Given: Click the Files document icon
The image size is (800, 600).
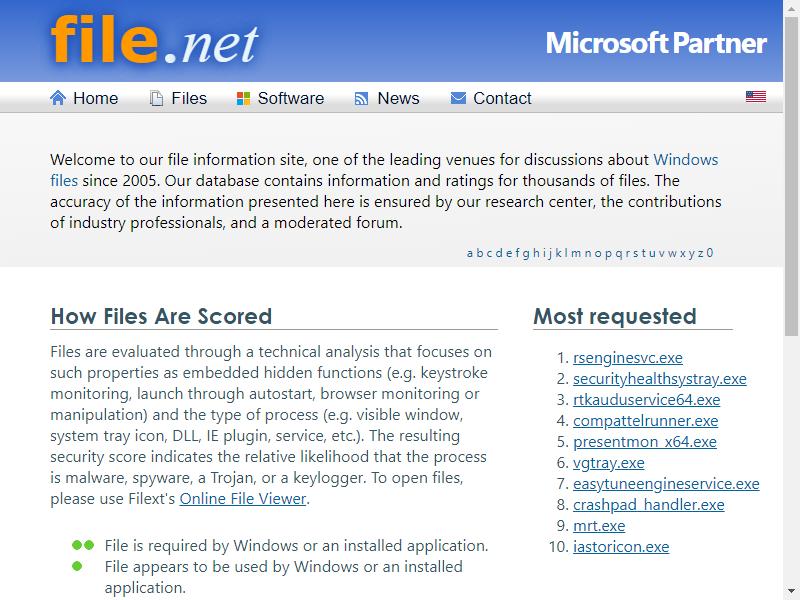Looking at the screenshot, I should tap(156, 98).
